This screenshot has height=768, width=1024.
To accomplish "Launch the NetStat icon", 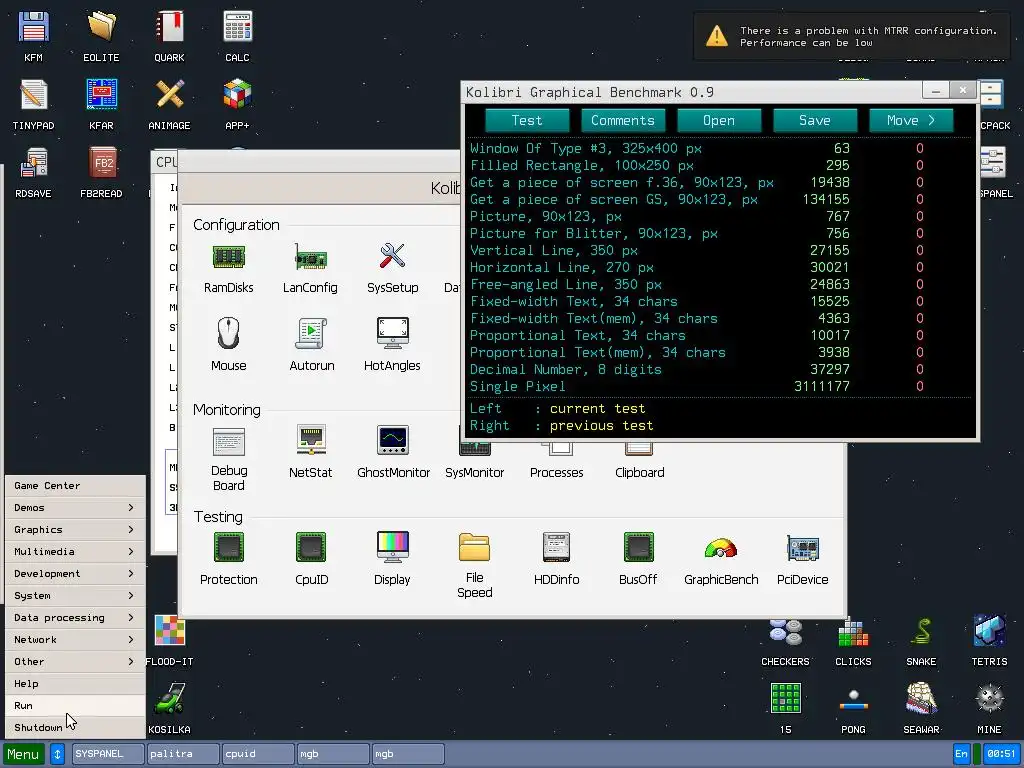I will 311,440.
